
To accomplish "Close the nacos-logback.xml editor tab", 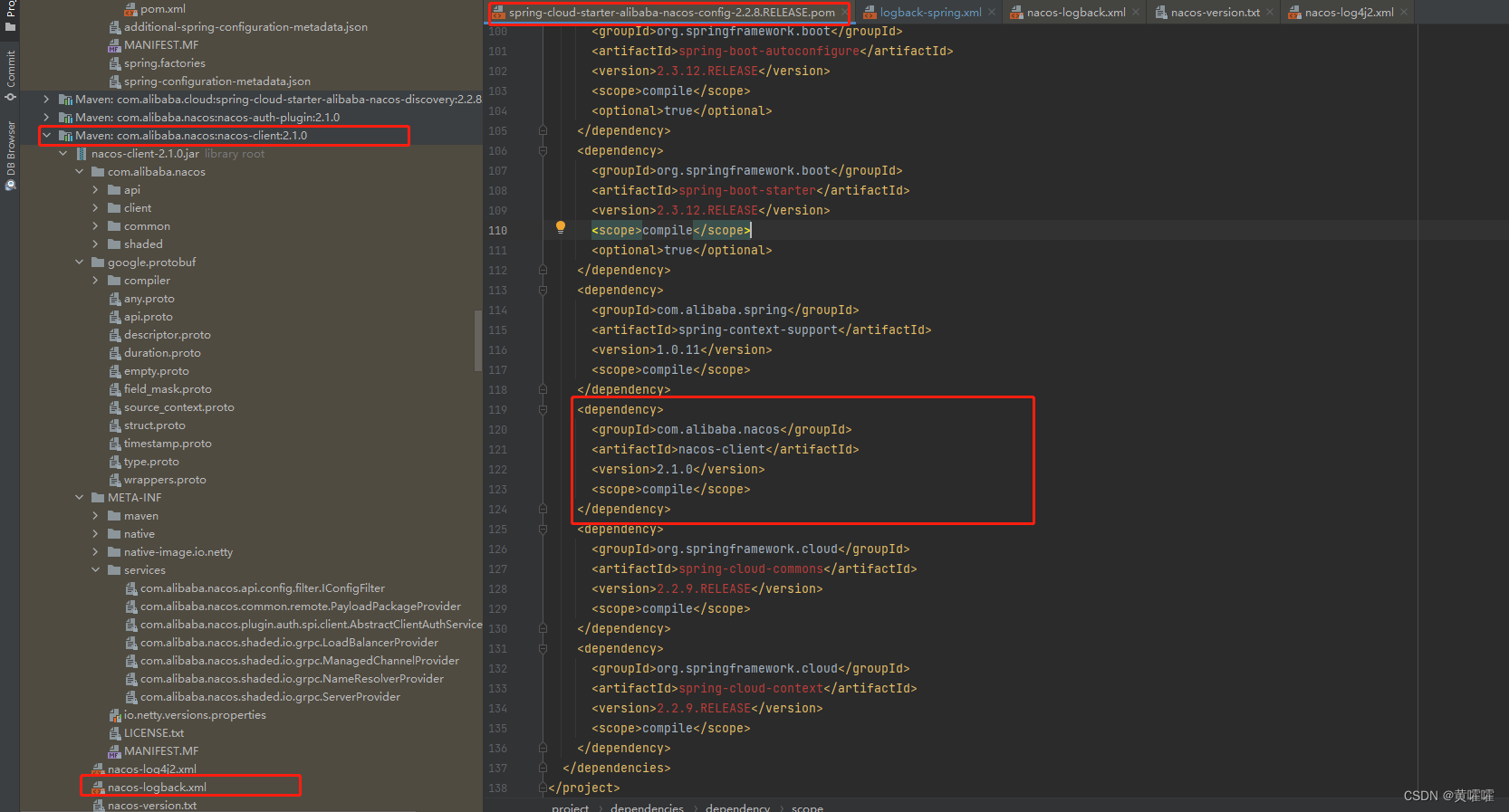I will pos(1136,12).
